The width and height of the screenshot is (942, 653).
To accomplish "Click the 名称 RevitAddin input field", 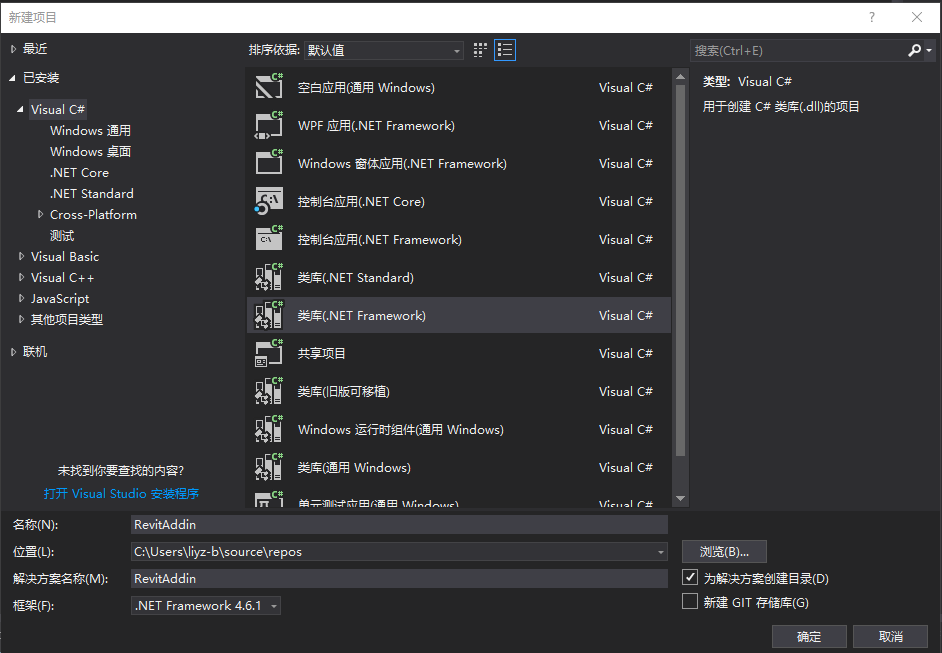I will [399, 524].
